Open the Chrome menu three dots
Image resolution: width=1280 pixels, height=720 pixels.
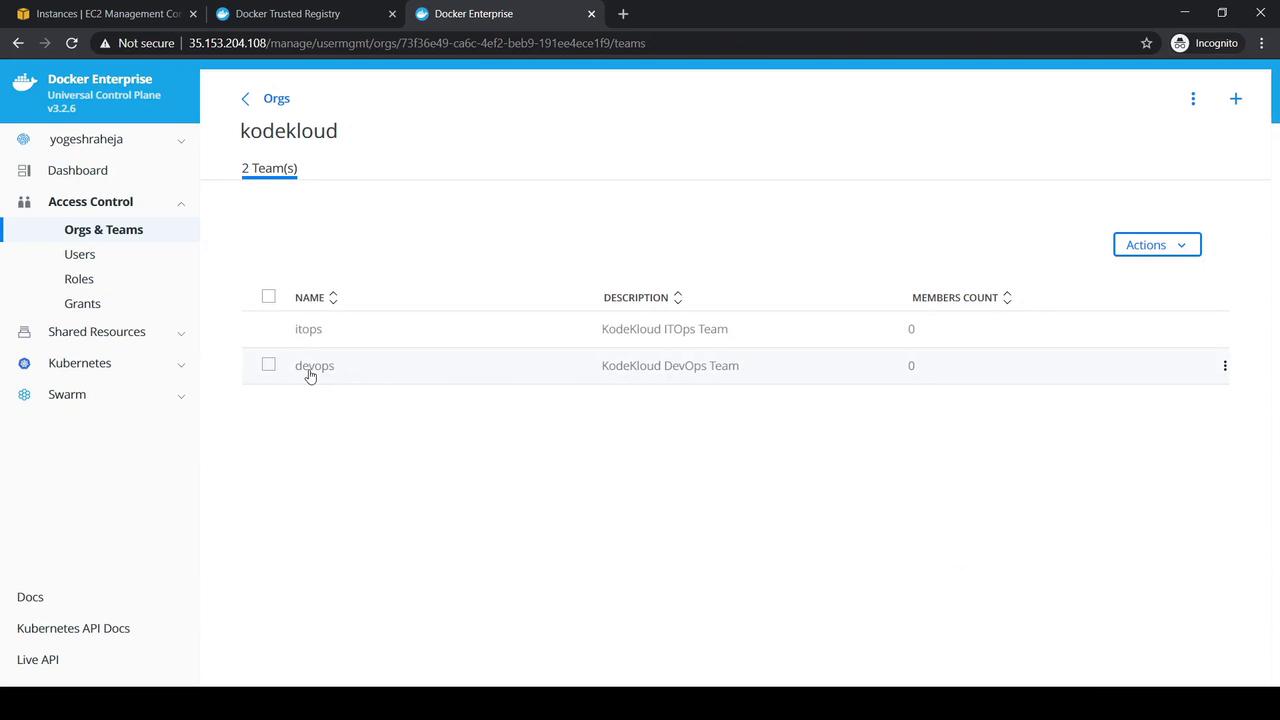[x=1263, y=43]
